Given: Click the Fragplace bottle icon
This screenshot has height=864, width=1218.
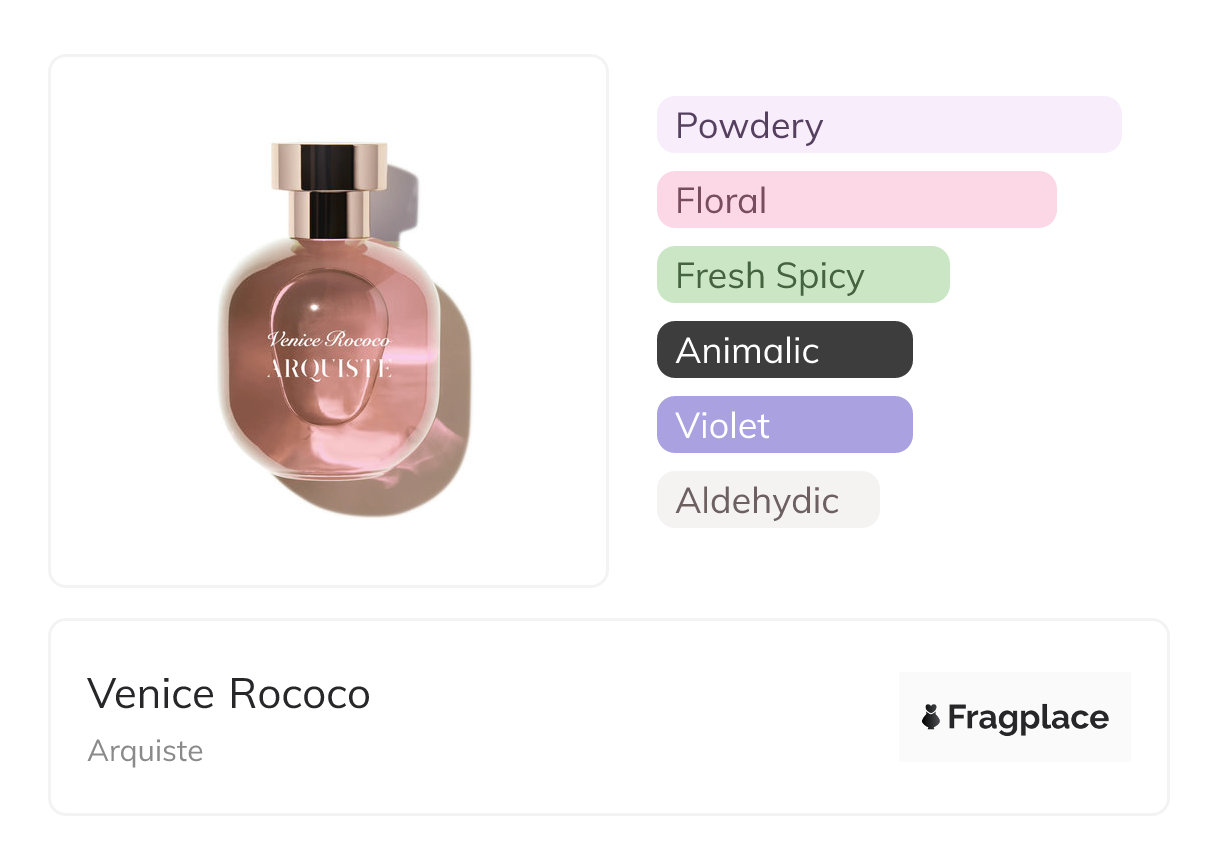Looking at the screenshot, I should click(931, 717).
